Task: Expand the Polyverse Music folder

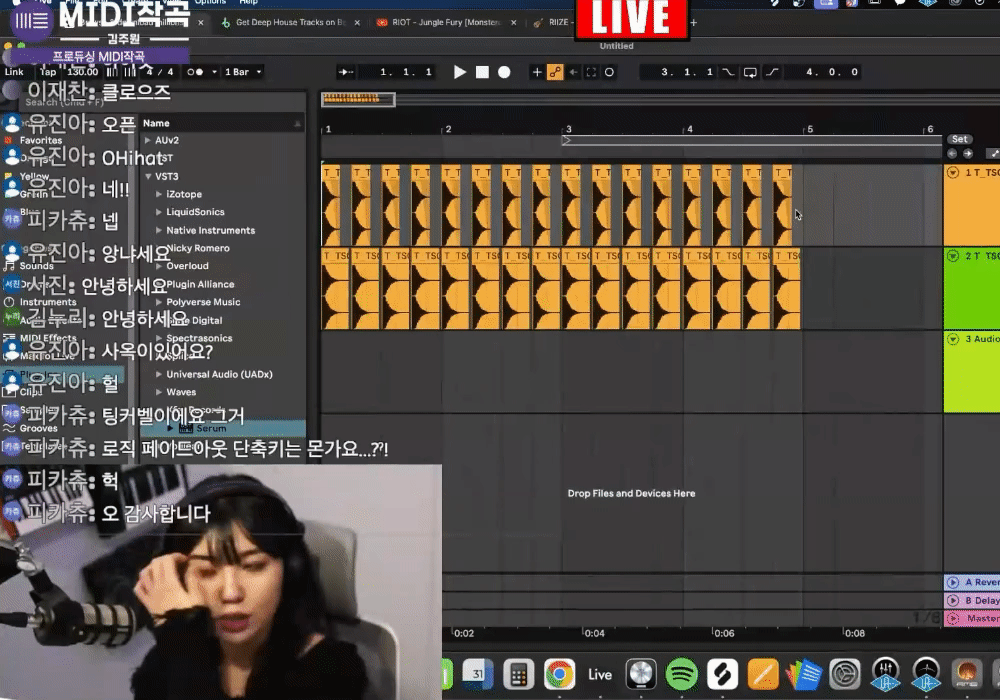Action: 159,302
